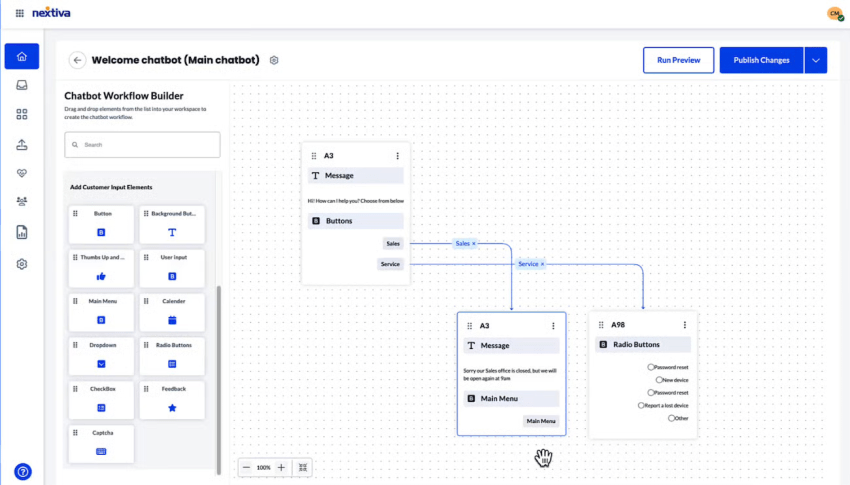850x485 pixels.
Task: Select the Calender element tile
Action: tap(172, 312)
